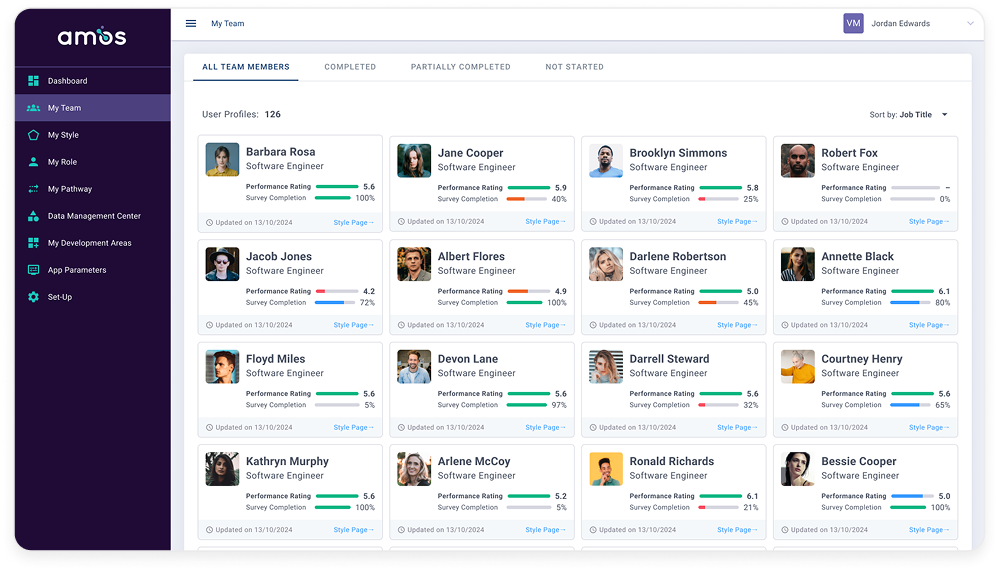Open Set-Up gear icon
Screen dimensions: 999x571
[33, 297]
